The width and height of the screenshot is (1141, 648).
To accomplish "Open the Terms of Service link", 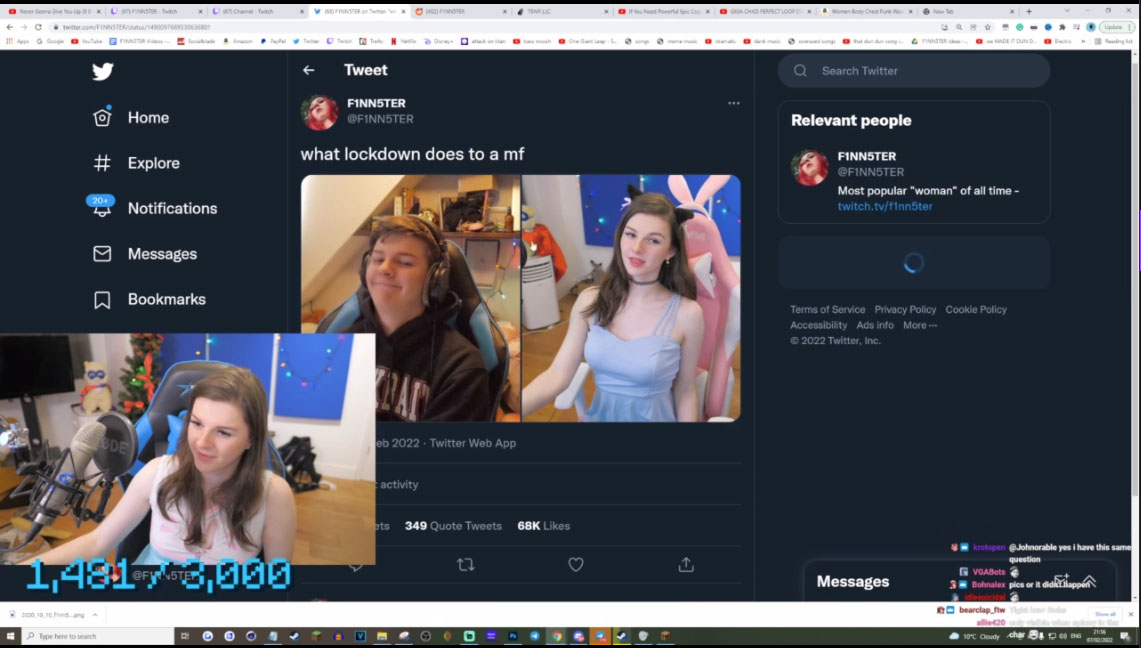I will (x=827, y=310).
